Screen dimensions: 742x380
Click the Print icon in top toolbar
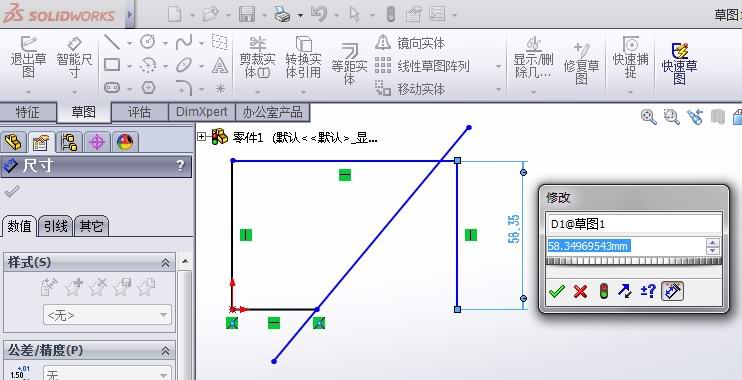283,15
